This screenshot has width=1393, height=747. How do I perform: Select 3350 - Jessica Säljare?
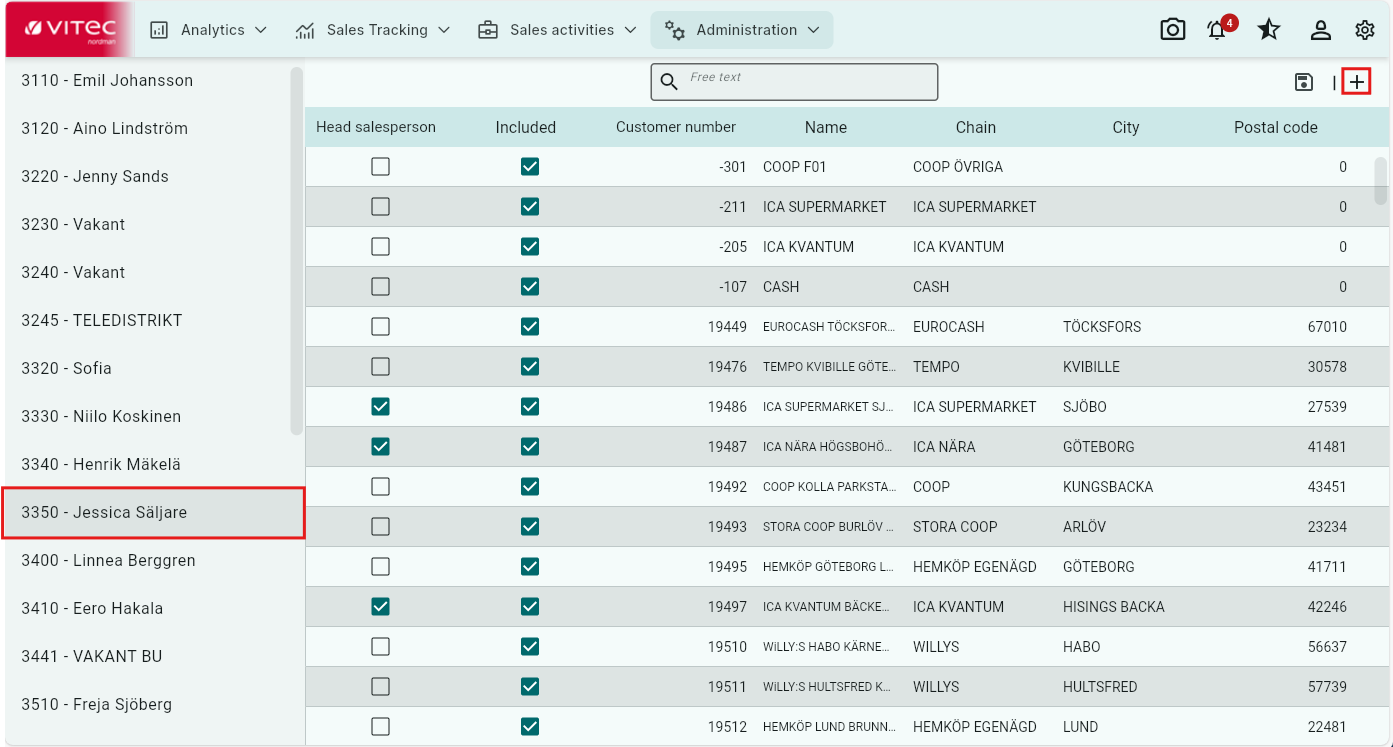(x=153, y=512)
